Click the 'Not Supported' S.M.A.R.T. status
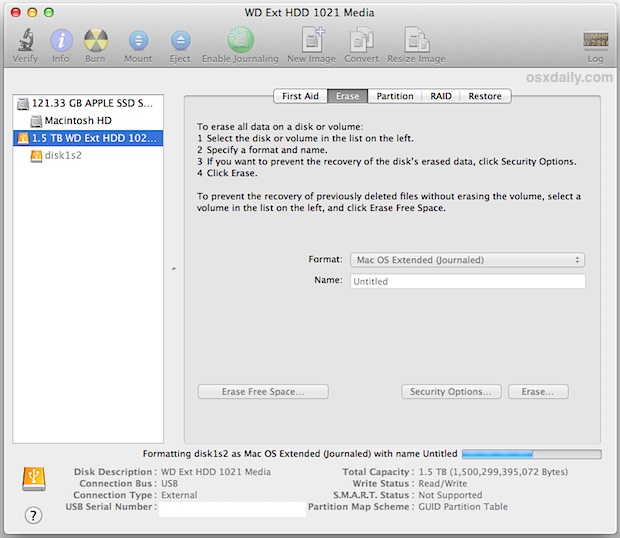The height and width of the screenshot is (538, 620). click(450, 495)
